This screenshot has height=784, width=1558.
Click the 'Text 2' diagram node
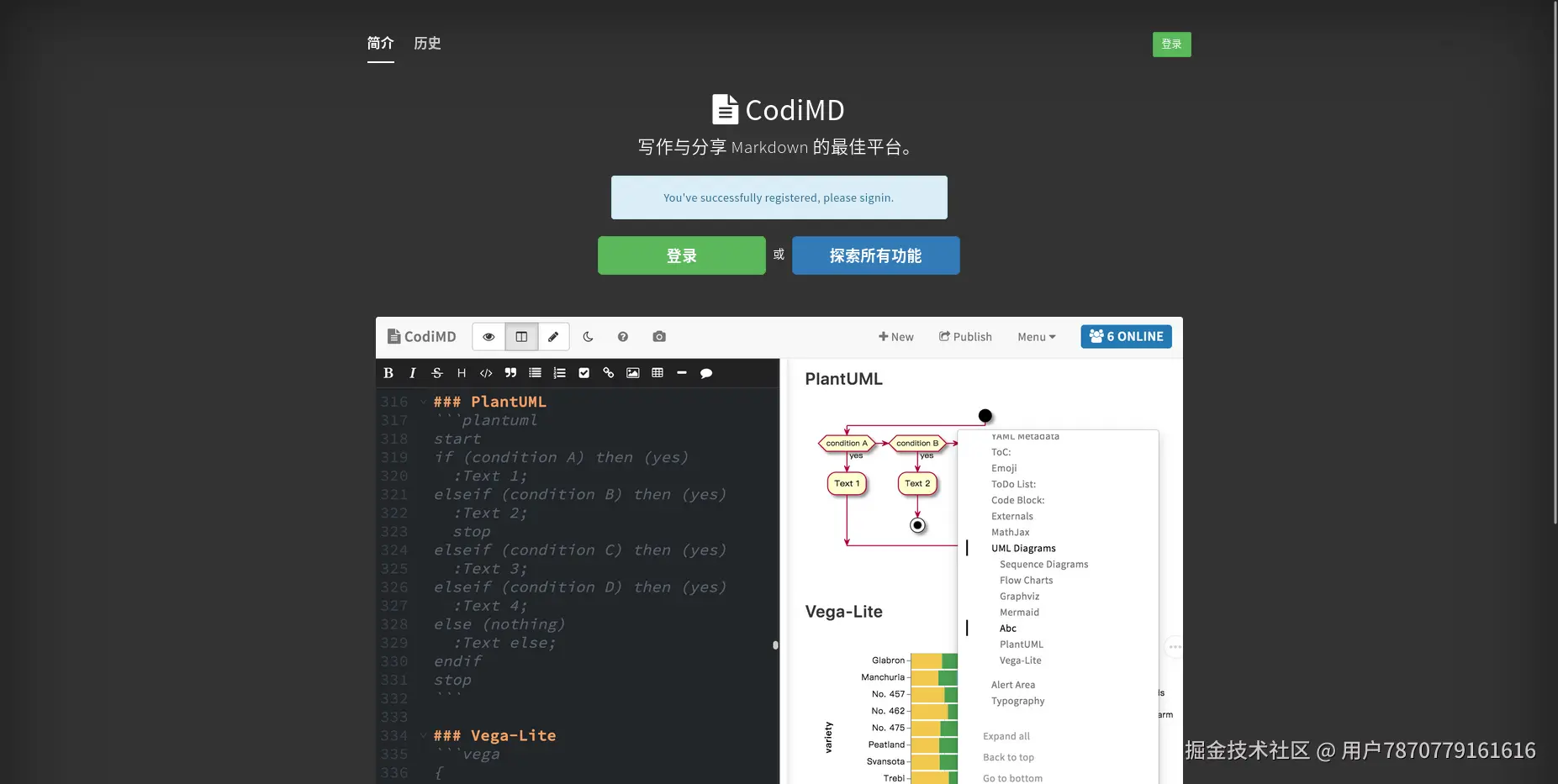[917, 483]
